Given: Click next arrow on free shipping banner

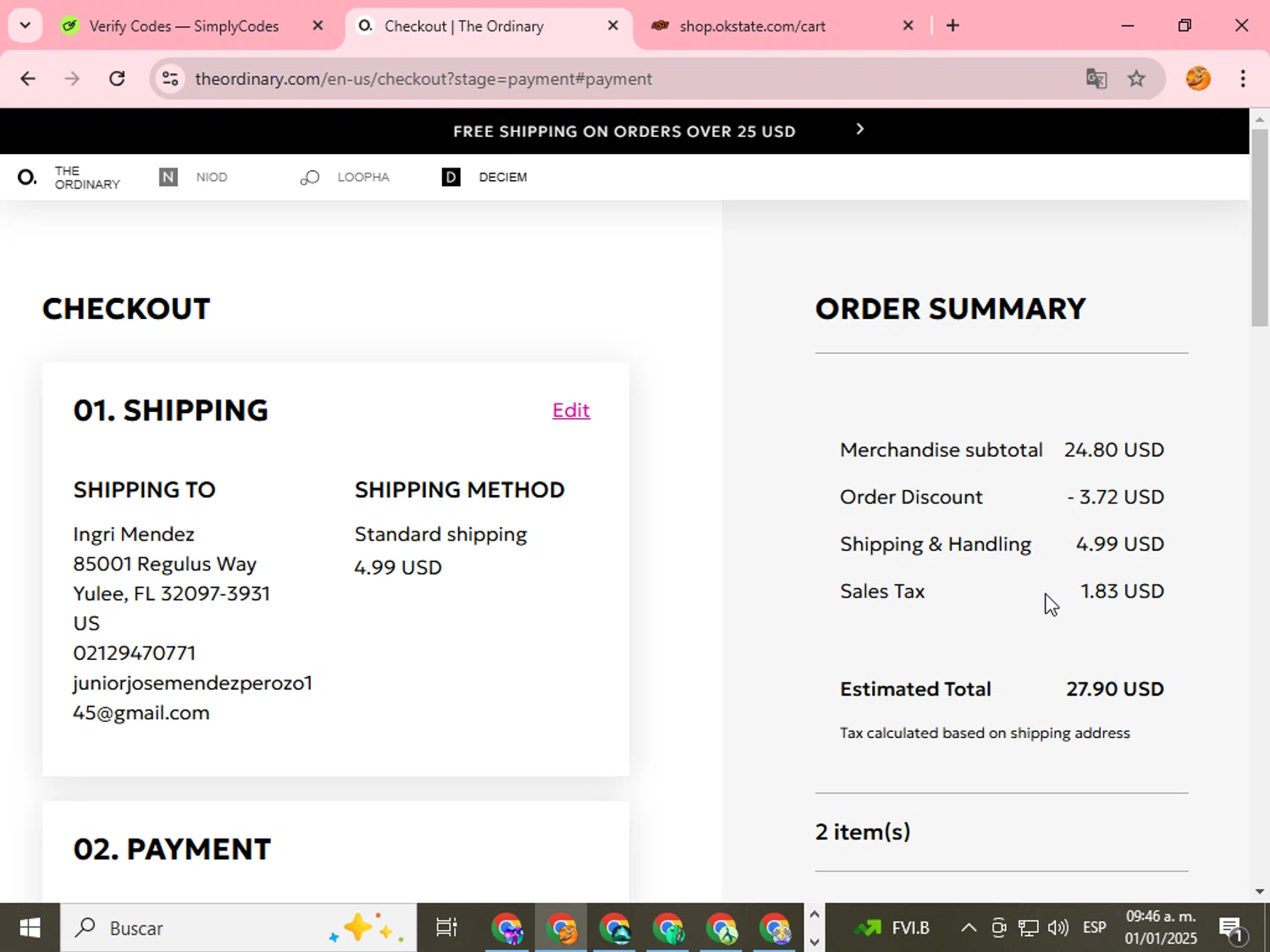Looking at the screenshot, I should click(859, 129).
